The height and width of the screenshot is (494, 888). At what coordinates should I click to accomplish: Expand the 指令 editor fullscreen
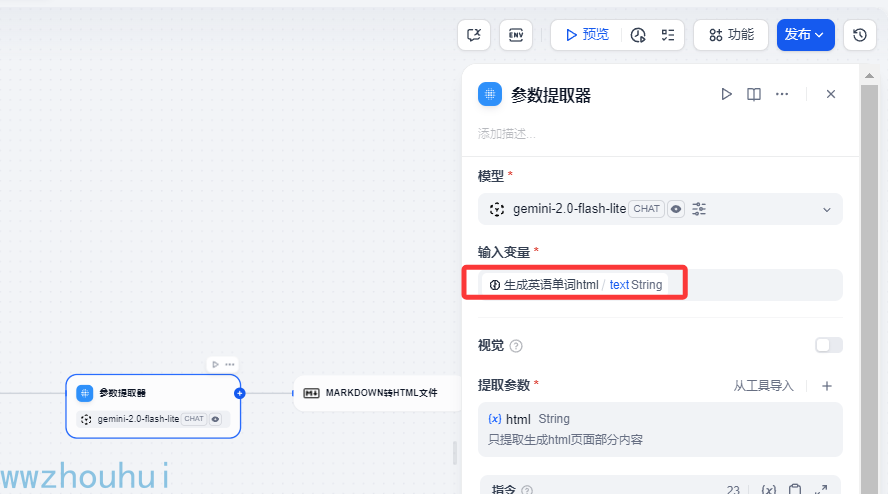pyautogui.click(x=821, y=489)
